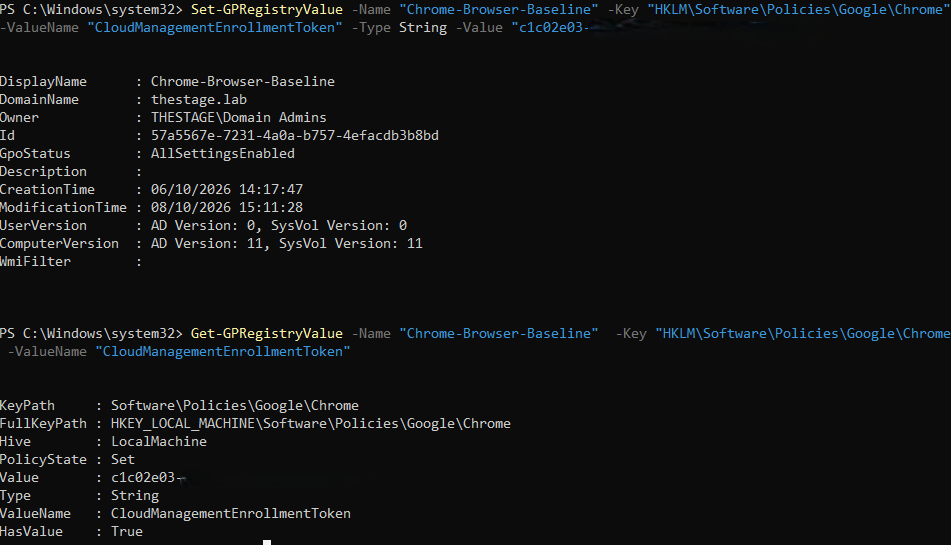This screenshot has width=951, height=545.
Task: Click the ValueName CloudManagementEnrollmentToken output value
Action: click(x=230, y=513)
